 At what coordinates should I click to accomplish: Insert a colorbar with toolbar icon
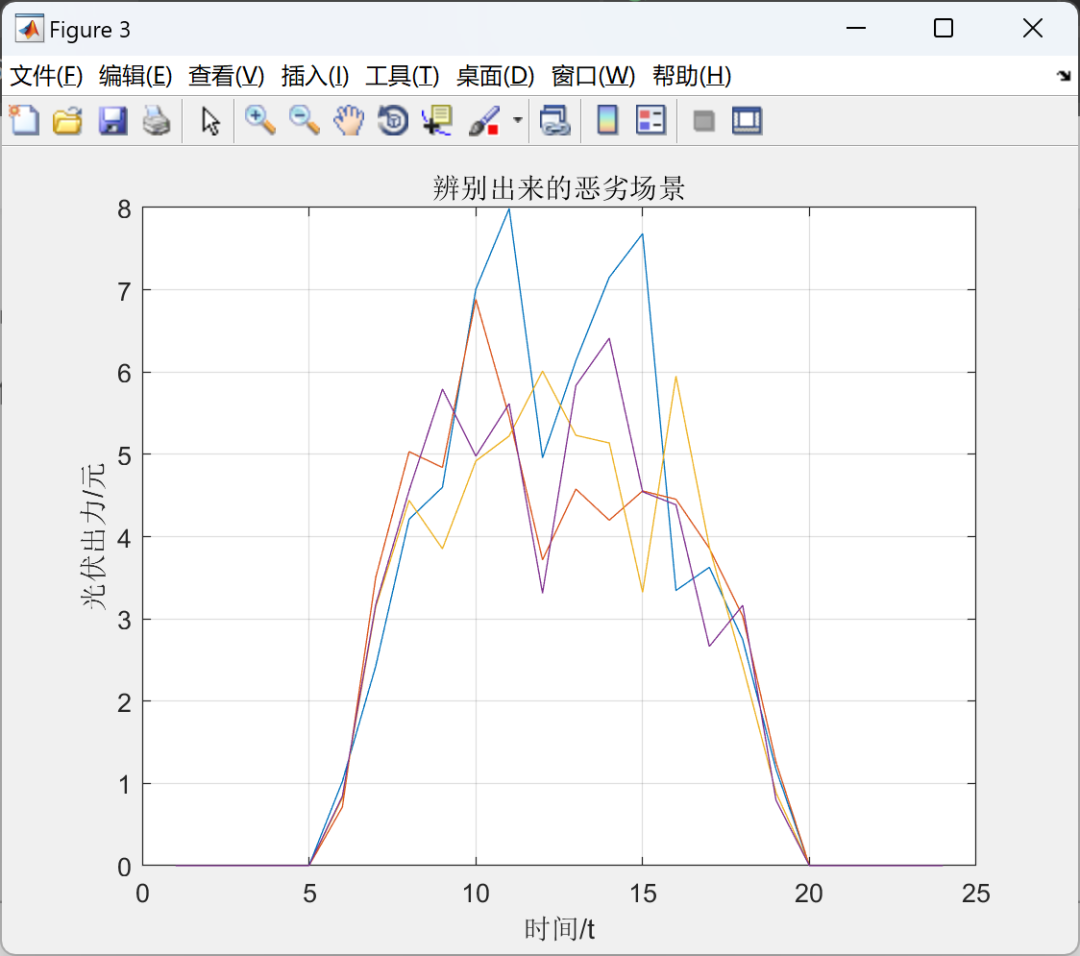607,121
